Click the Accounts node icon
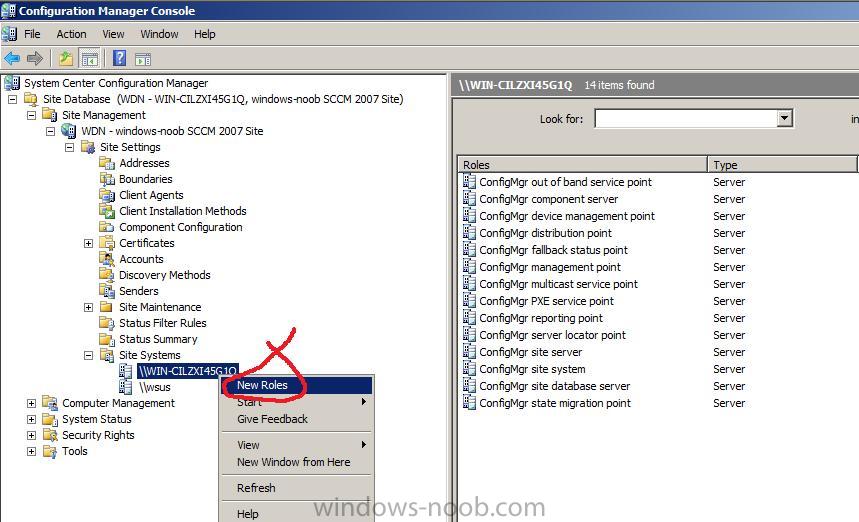The width and height of the screenshot is (859, 522). (x=107, y=259)
